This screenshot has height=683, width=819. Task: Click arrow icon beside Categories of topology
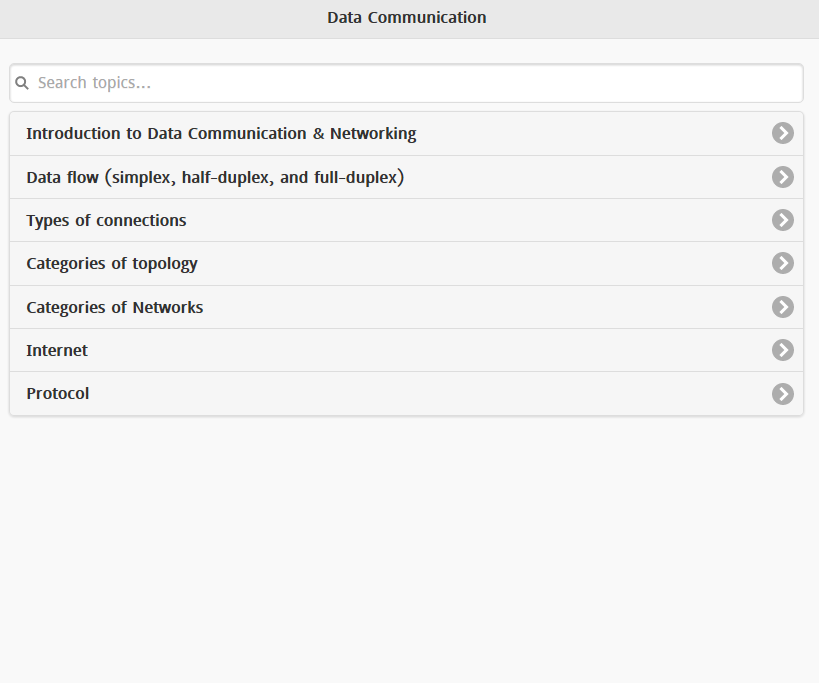pos(782,263)
